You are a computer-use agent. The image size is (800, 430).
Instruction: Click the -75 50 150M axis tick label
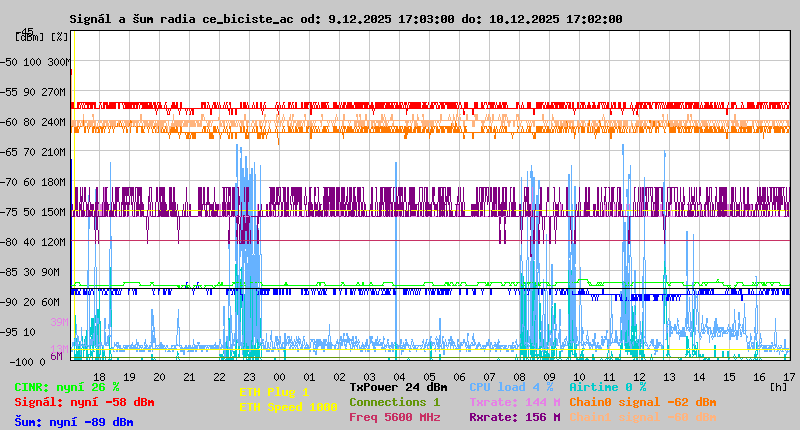click(x=40, y=212)
